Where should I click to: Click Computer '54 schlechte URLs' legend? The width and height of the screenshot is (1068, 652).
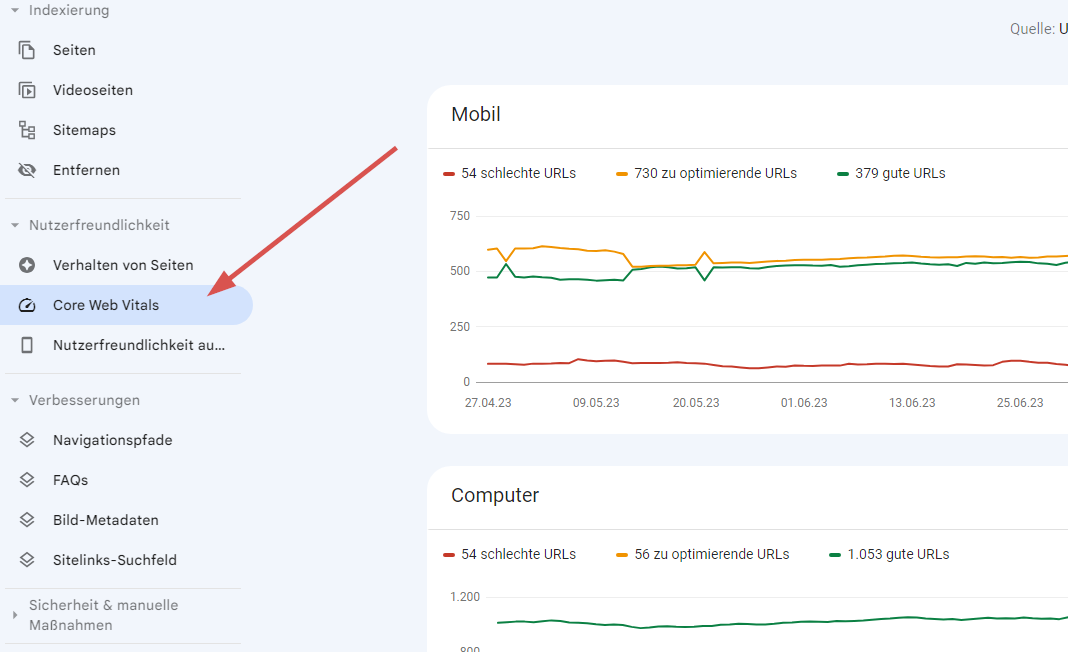tap(518, 554)
